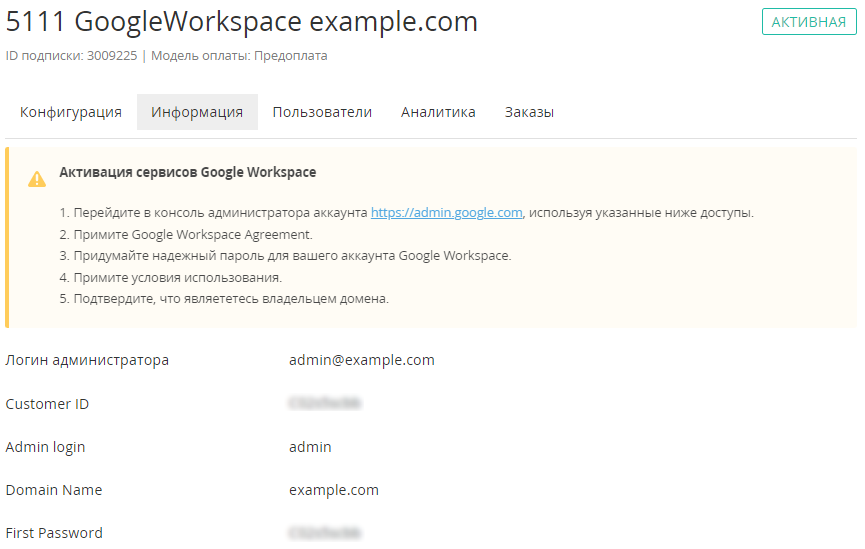Open the Конфигурация tab
The image size is (865, 549).
point(71,112)
